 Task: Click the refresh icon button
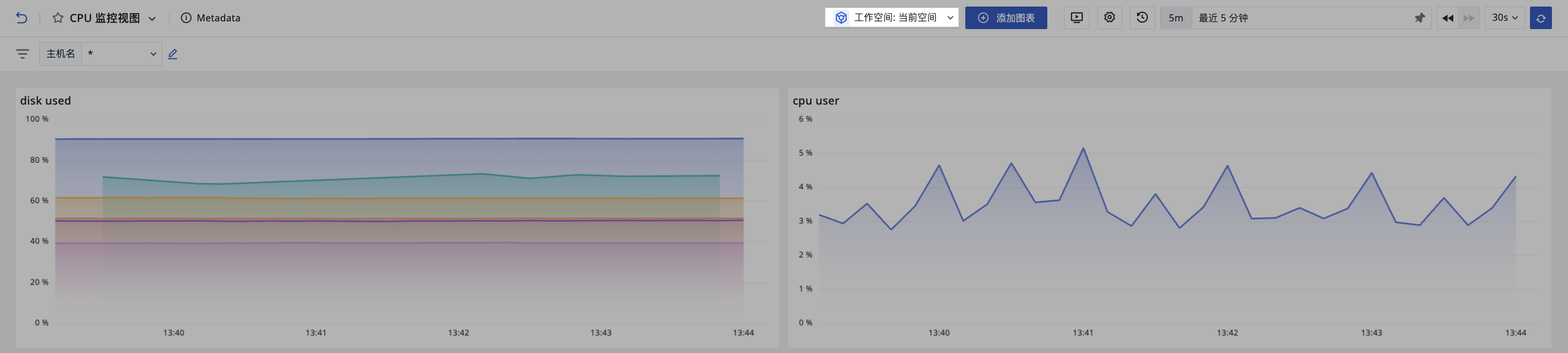pyautogui.click(x=1541, y=18)
